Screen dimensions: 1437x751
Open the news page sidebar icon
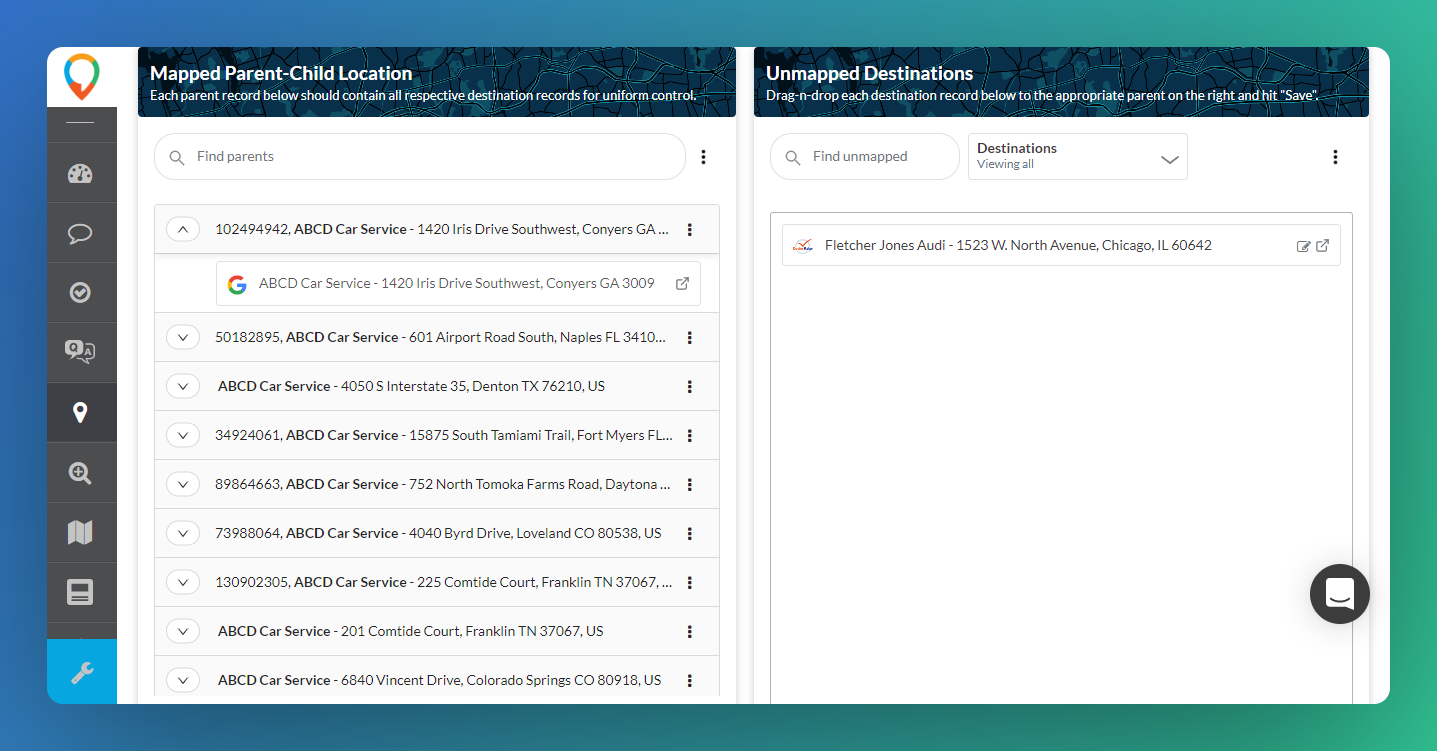tap(80, 592)
